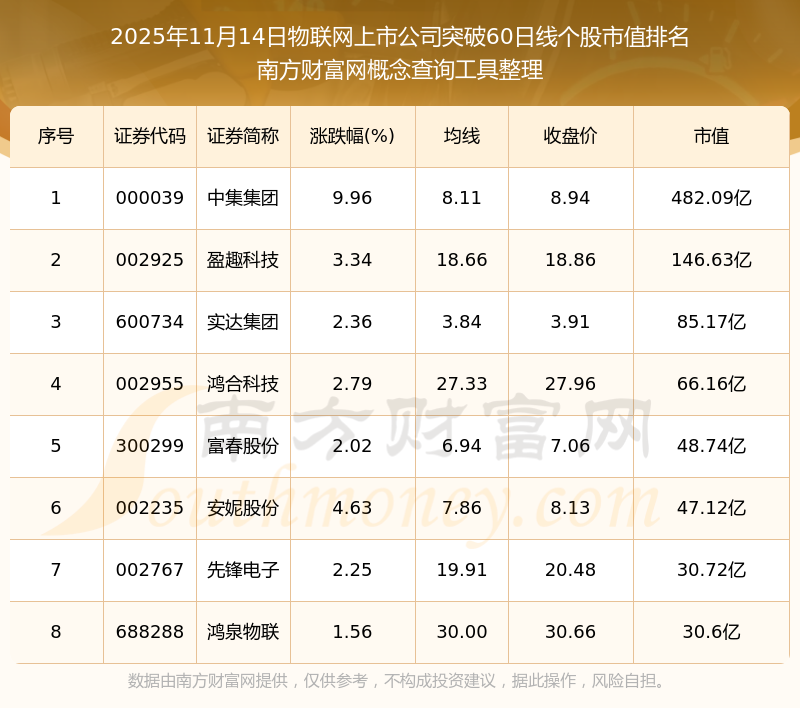Click market value 47.12亿
This screenshot has width=800, height=708.
pos(711,508)
